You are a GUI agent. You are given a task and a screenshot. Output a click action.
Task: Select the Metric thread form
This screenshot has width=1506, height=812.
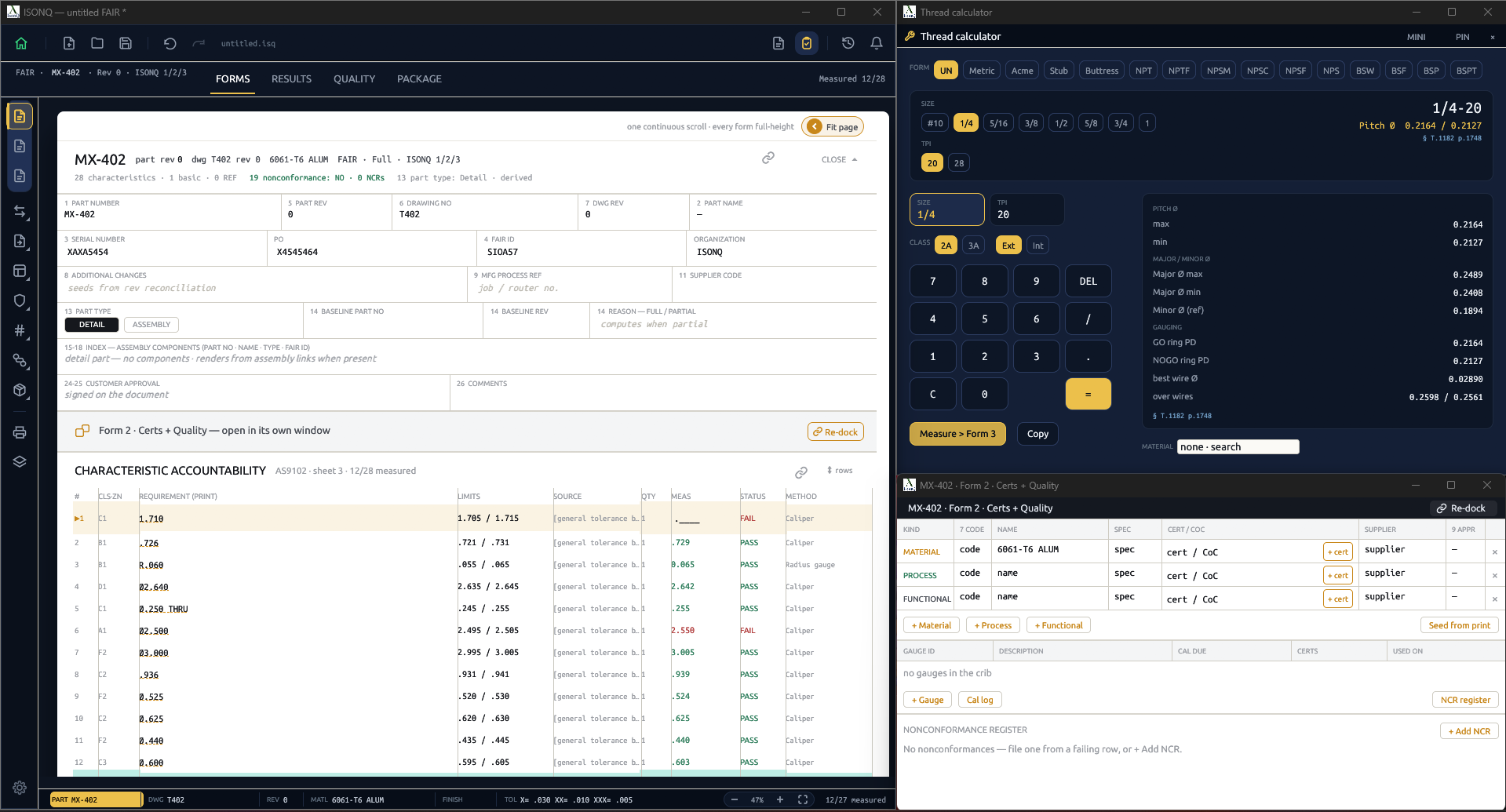pos(982,71)
